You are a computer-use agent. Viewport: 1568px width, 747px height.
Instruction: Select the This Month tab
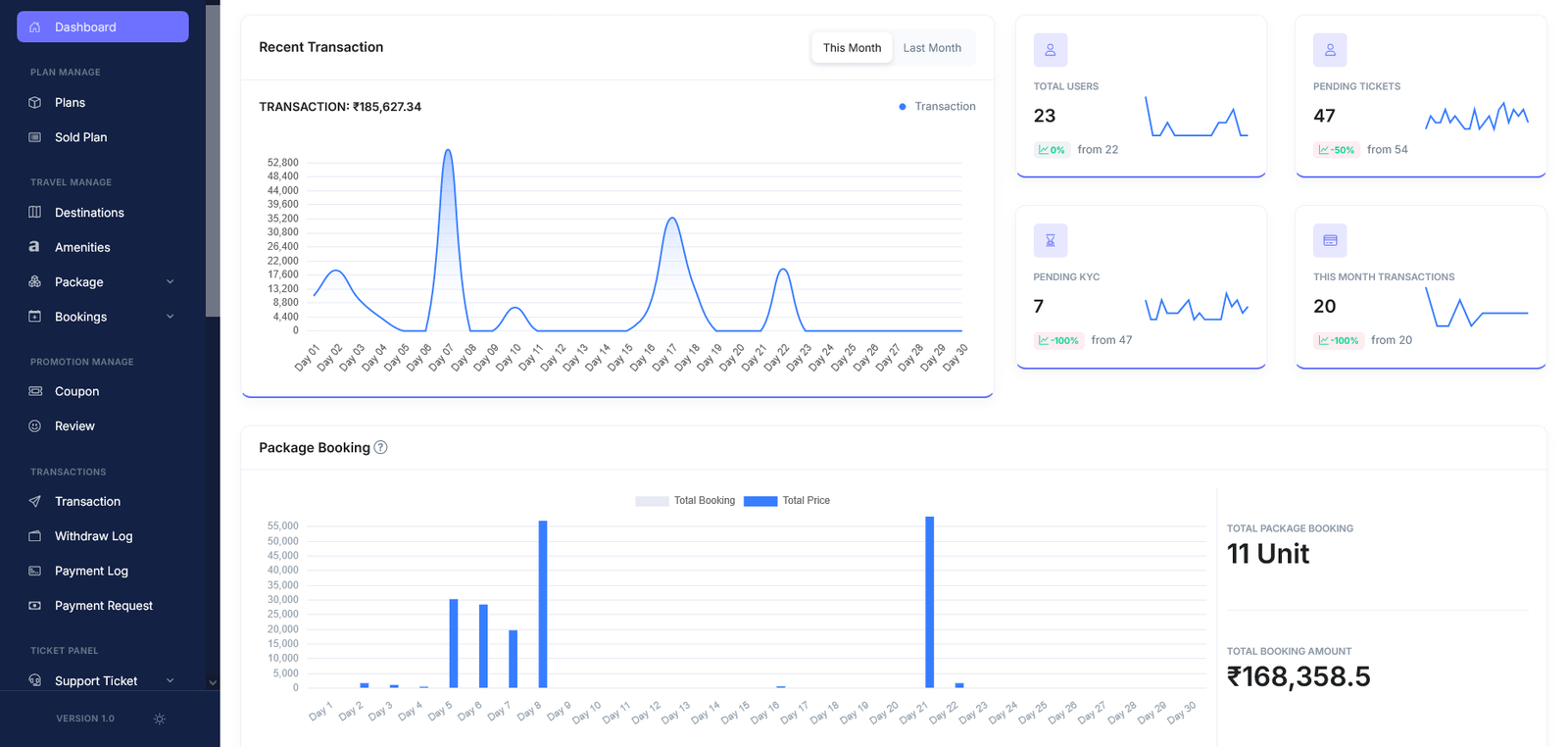click(852, 48)
